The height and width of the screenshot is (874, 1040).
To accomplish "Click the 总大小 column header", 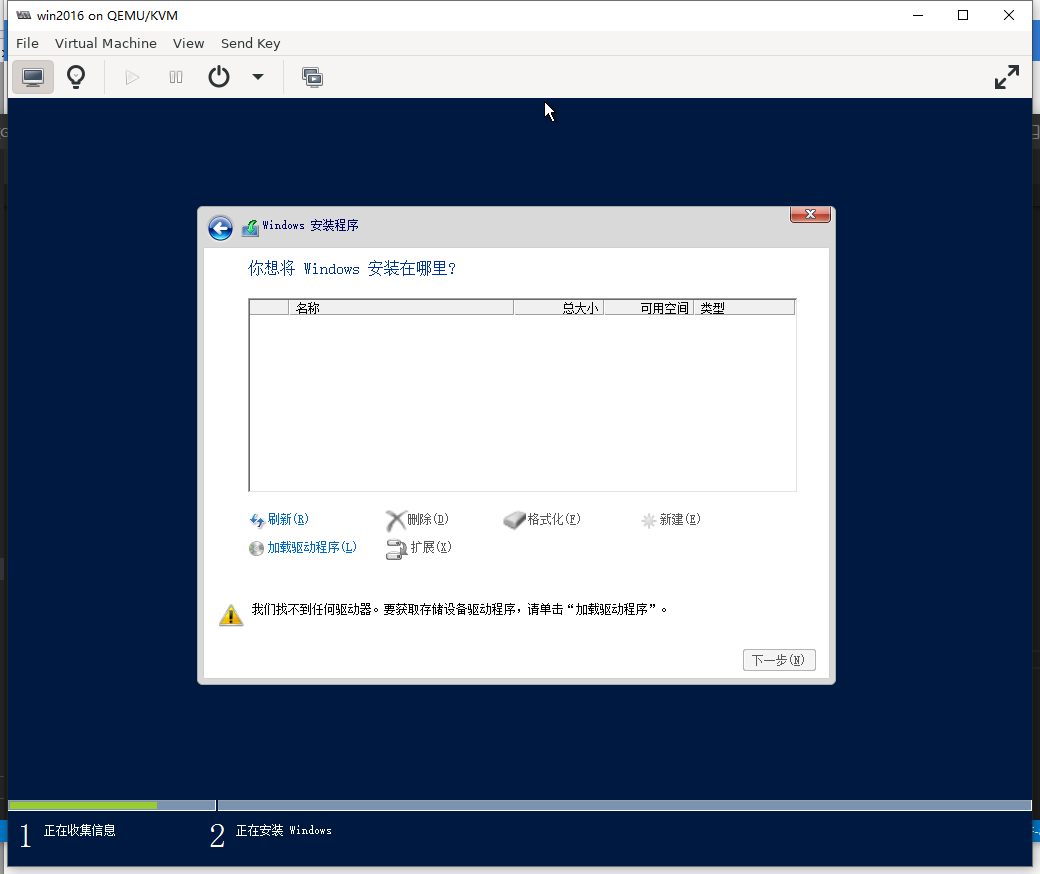I will click(x=558, y=308).
